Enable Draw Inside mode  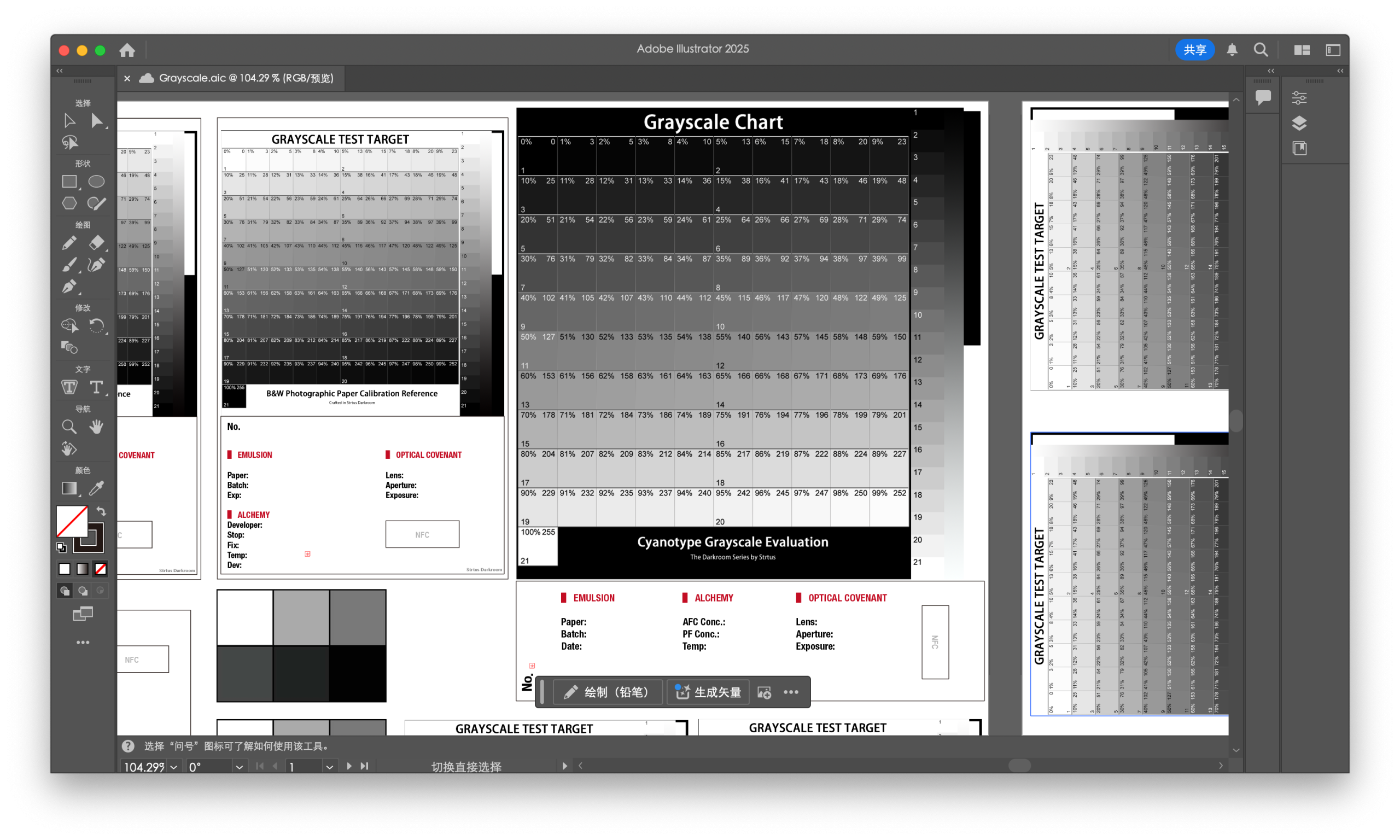coord(101,591)
